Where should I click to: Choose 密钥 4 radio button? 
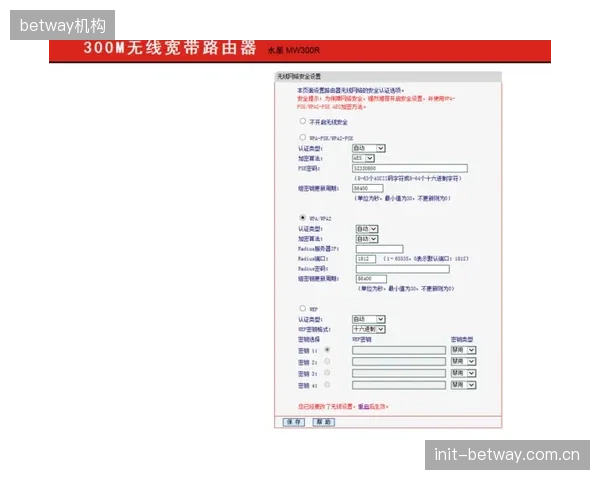327,385
